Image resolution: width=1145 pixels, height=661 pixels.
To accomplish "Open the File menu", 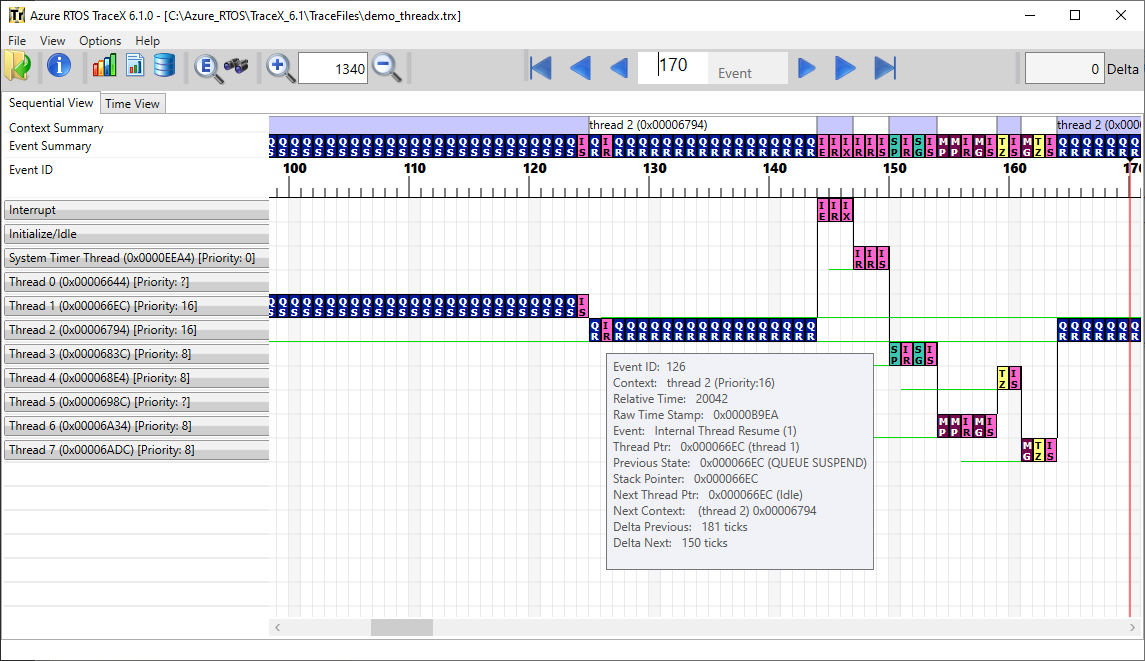I will [17, 41].
